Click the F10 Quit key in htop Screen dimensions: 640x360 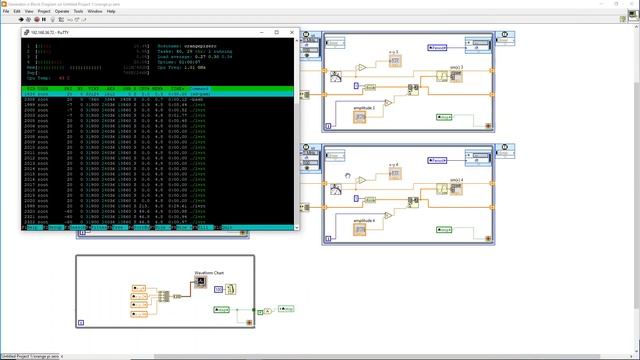(224, 227)
